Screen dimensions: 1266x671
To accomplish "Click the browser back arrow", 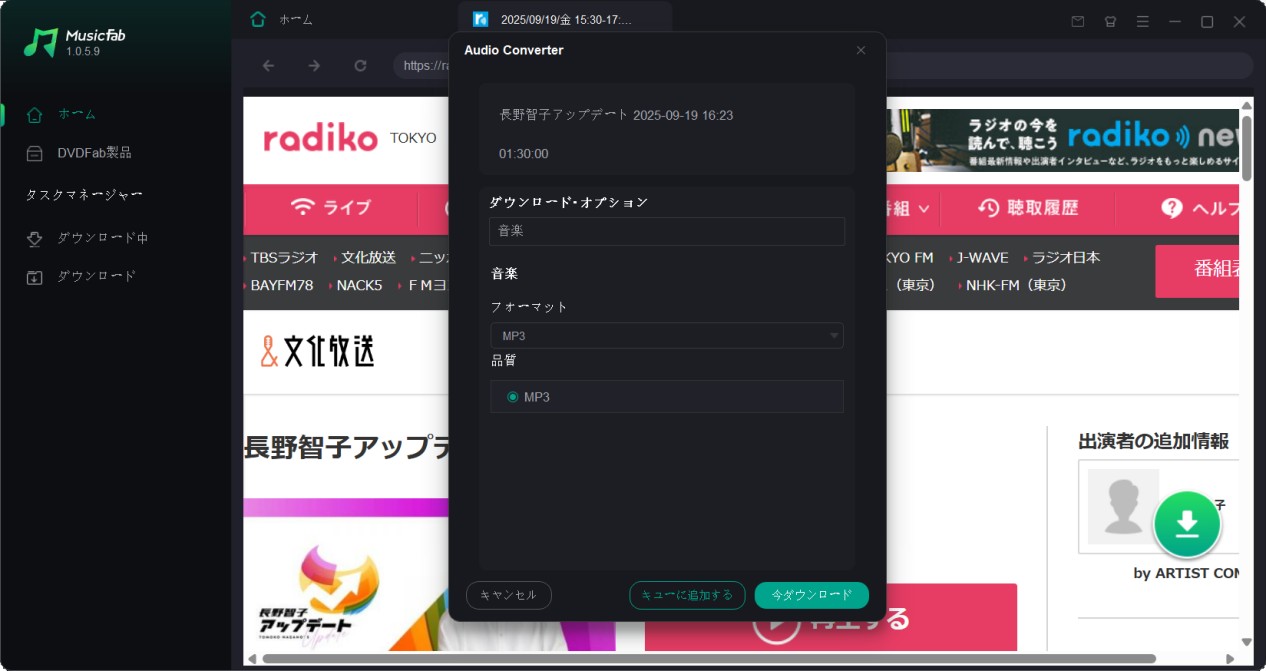I will (268, 66).
